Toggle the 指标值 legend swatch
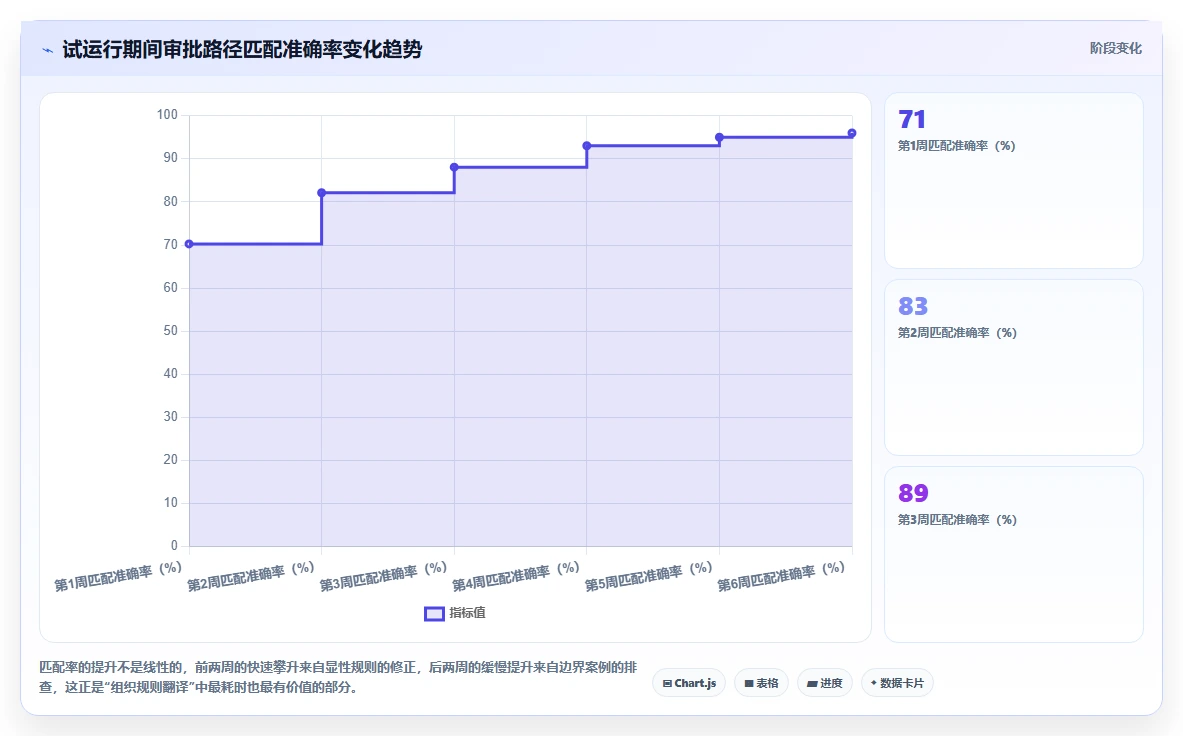This screenshot has height=736, width=1183. [x=434, y=614]
